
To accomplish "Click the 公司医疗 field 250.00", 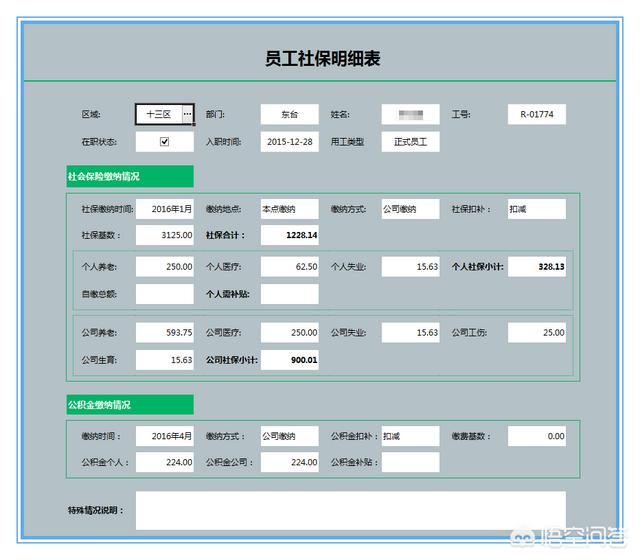I will [x=290, y=333].
